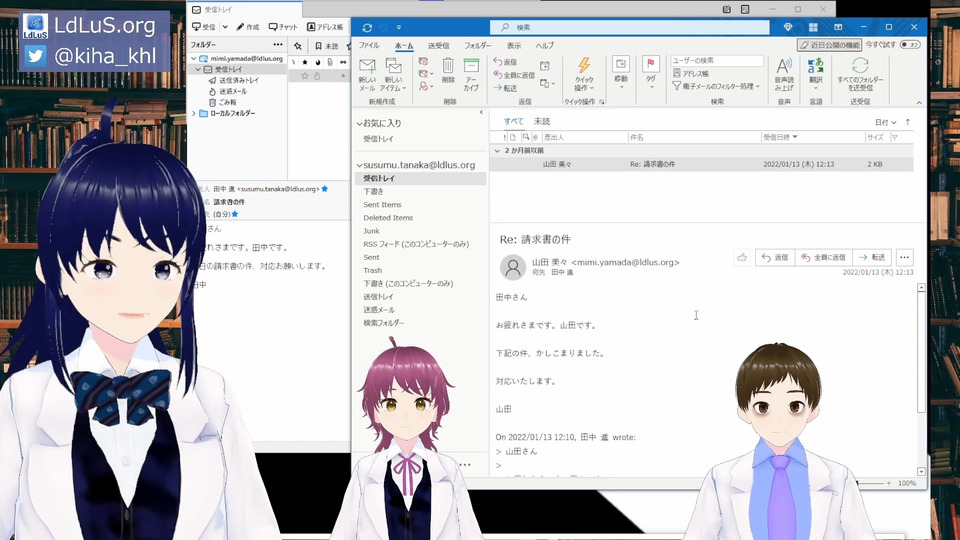The height and width of the screenshot is (540, 960).
Task: Show All (すべて) messages filter
Action: (x=513, y=121)
